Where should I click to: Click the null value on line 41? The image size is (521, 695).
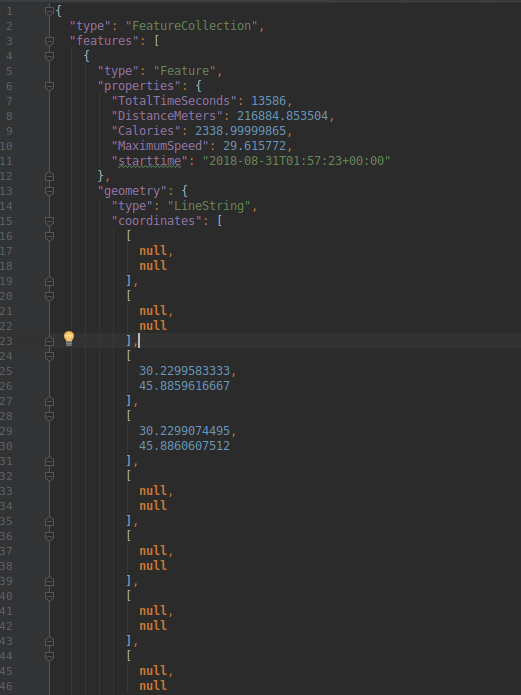tap(153, 611)
